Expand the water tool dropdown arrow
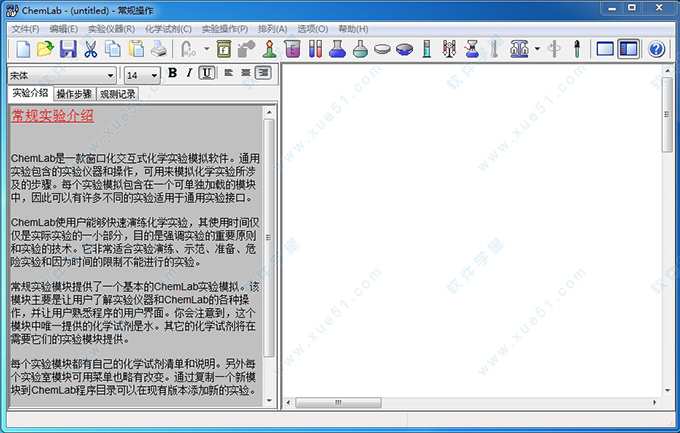Image resolution: width=680 pixels, height=433 pixels. pos(206,49)
